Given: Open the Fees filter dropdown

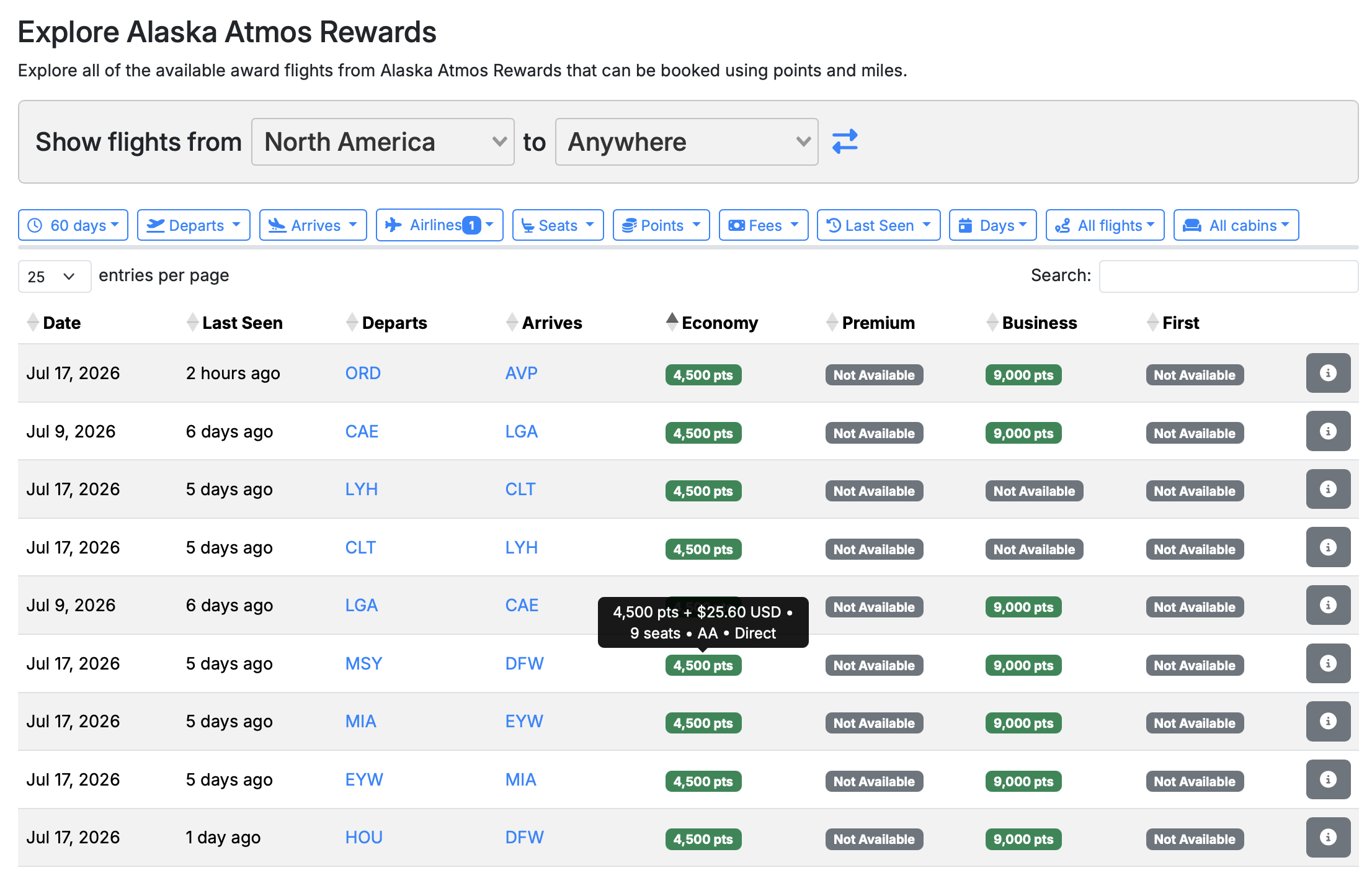Looking at the screenshot, I should pyautogui.click(x=764, y=225).
